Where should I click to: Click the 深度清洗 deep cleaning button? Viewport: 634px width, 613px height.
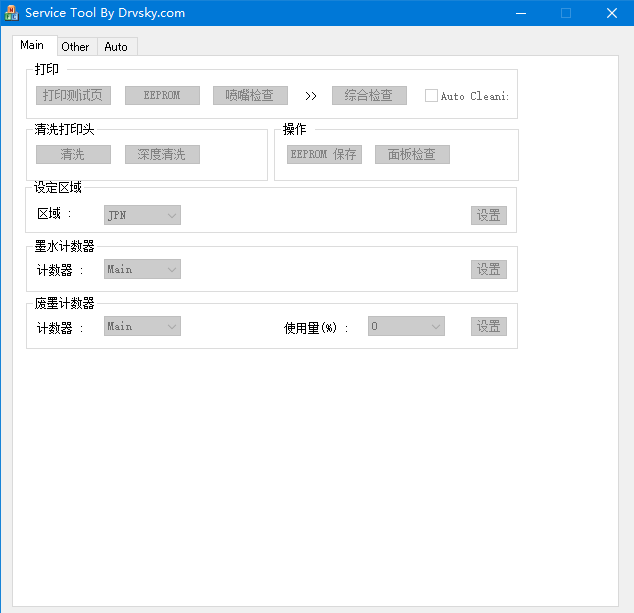click(162, 154)
